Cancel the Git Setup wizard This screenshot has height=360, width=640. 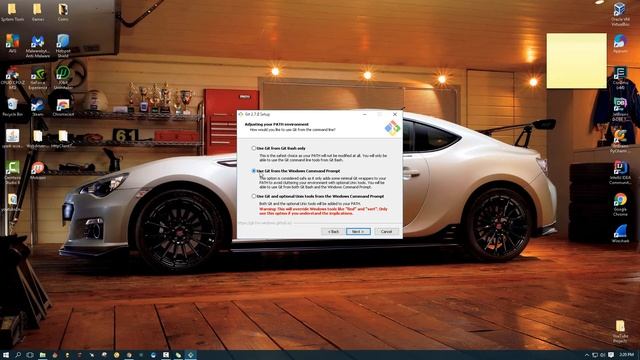tap(386, 231)
